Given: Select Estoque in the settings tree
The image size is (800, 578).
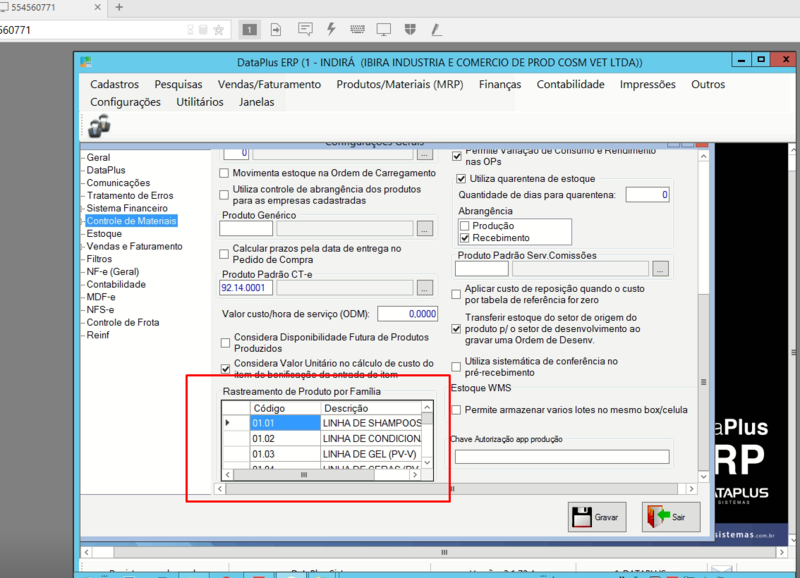Looking at the screenshot, I should [104, 234].
